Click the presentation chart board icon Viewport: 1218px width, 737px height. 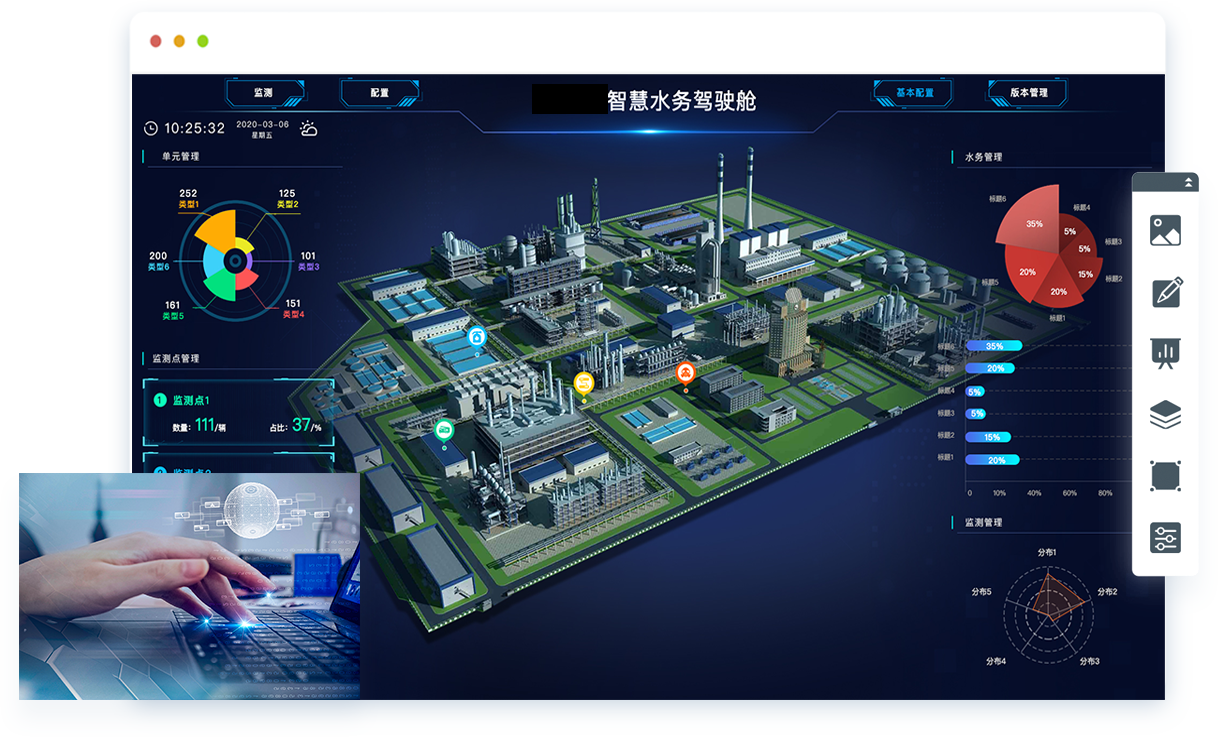point(1165,353)
